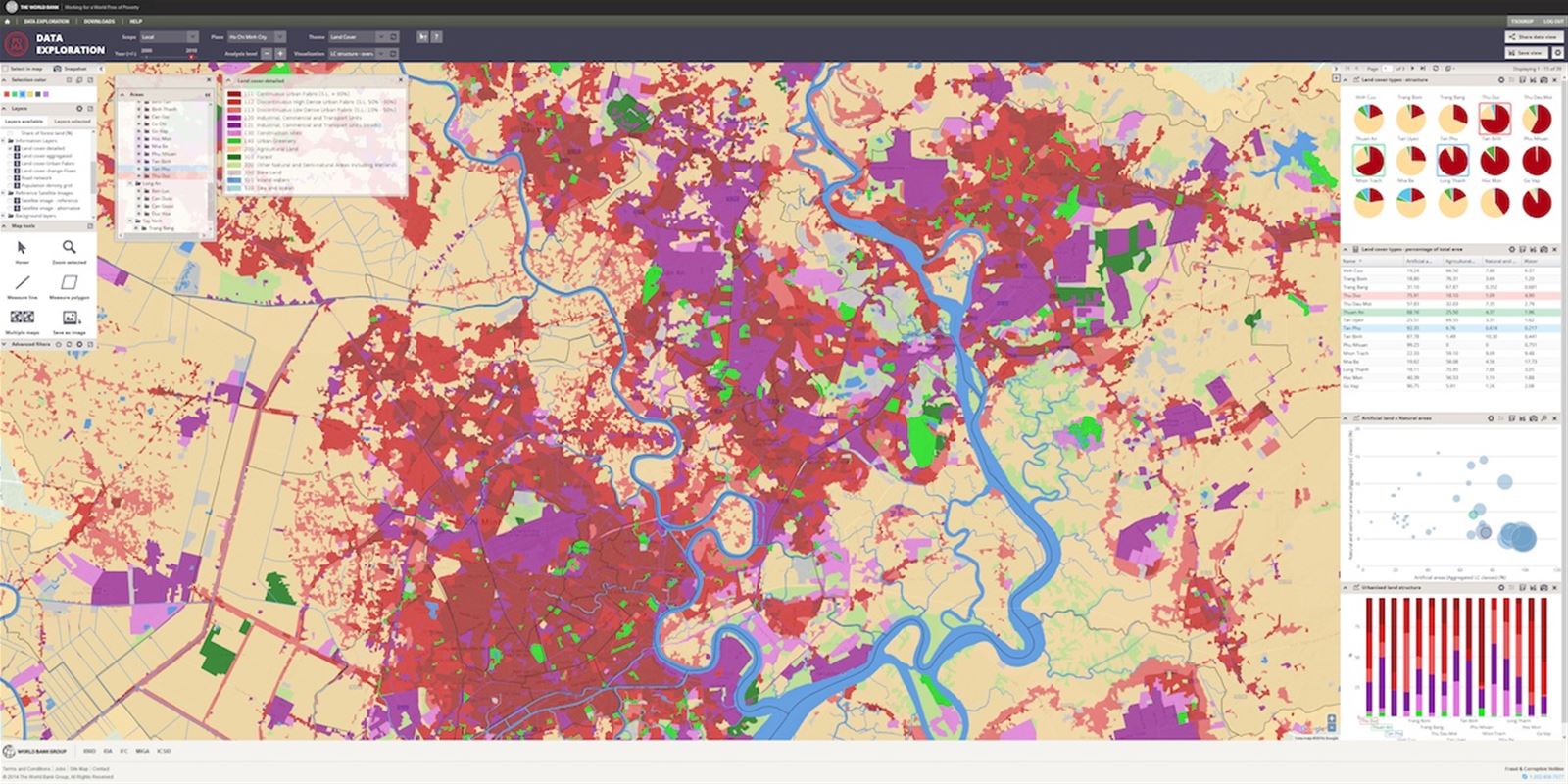
Task: Toggle Road network layer checkbox
Action: 10,178
